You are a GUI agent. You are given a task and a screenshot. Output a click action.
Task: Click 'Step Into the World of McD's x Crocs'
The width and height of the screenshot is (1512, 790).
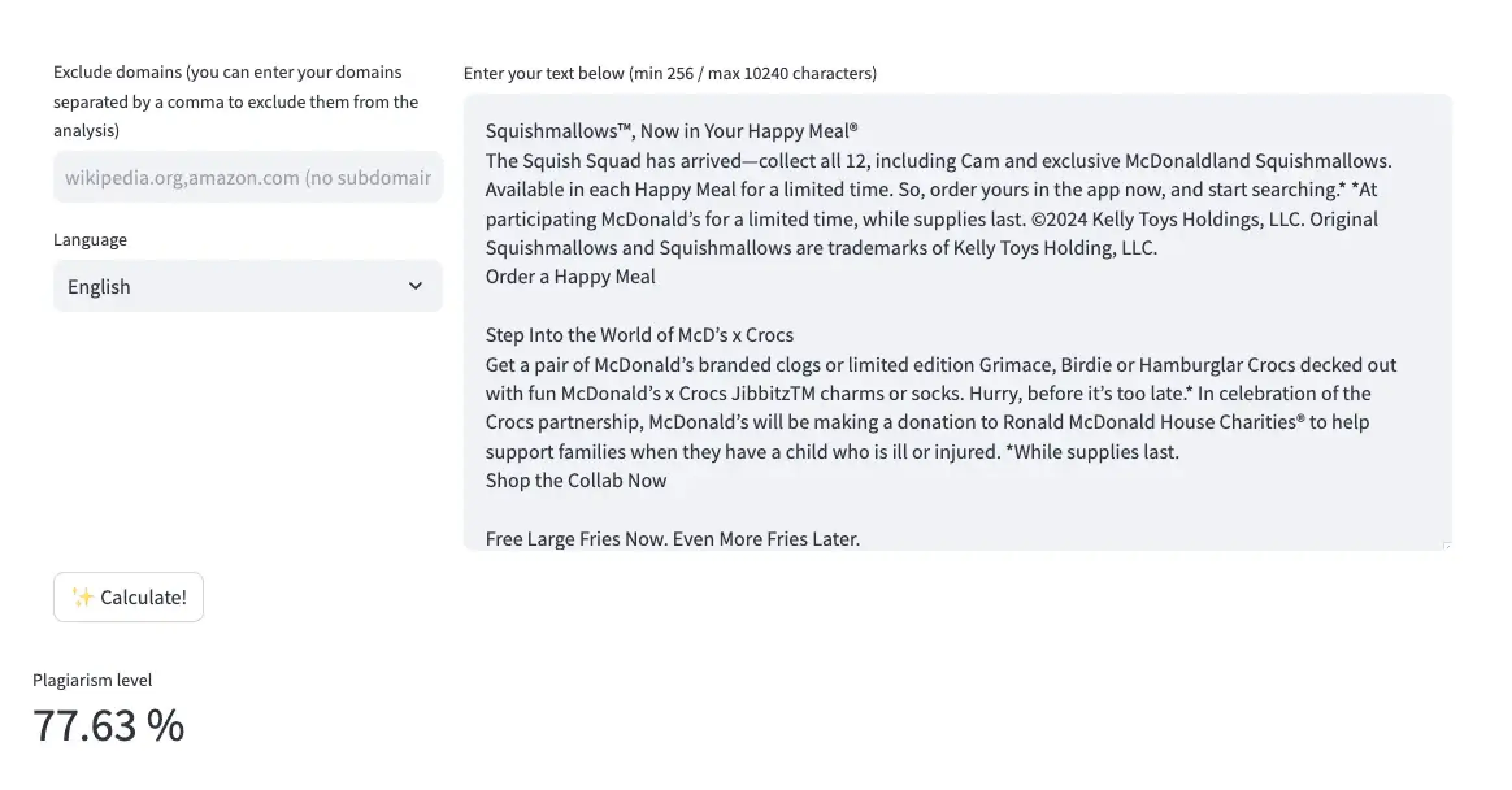(x=640, y=335)
